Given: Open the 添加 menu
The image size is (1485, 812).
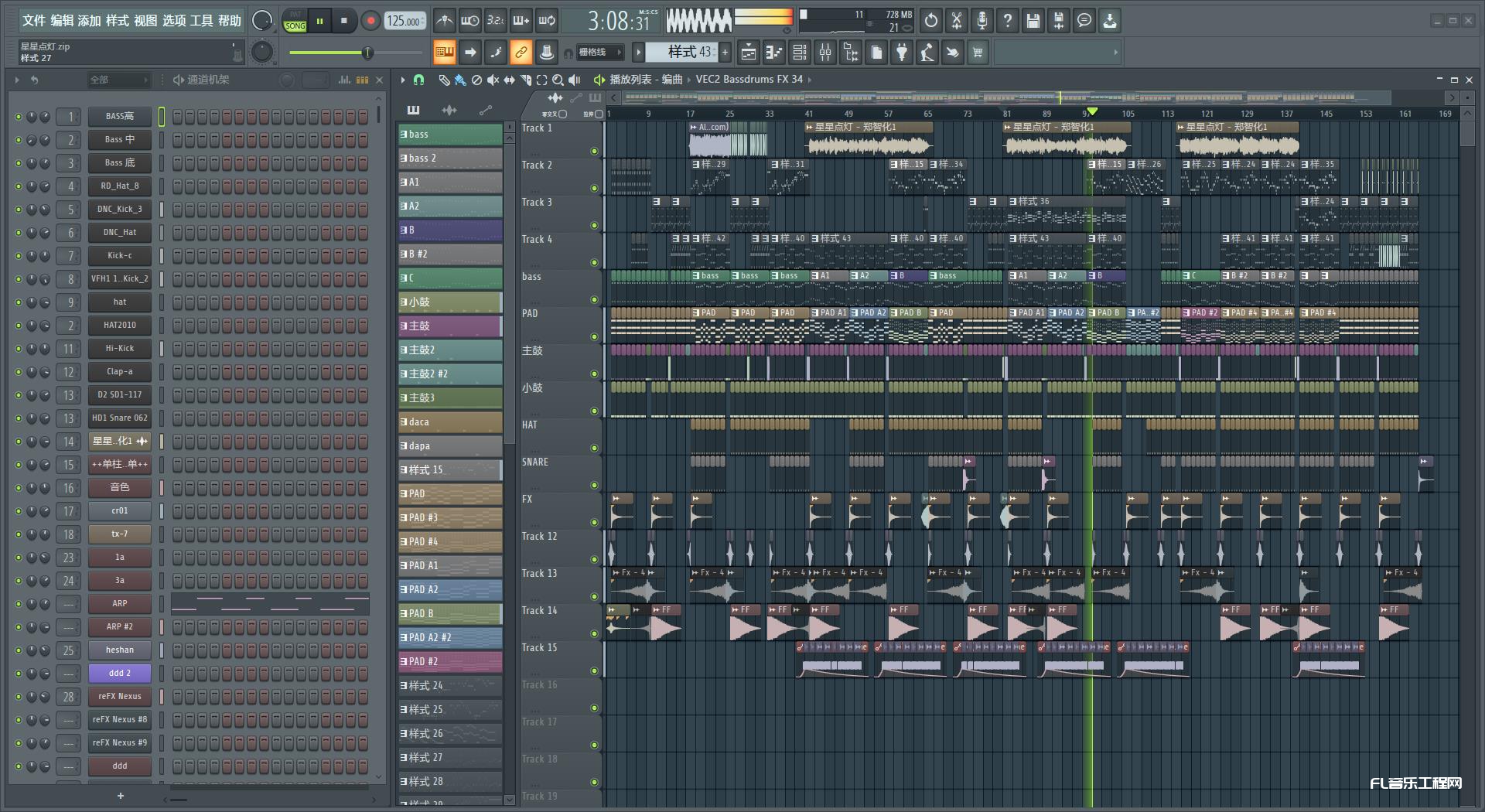Looking at the screenshot, I should [90, 21].
